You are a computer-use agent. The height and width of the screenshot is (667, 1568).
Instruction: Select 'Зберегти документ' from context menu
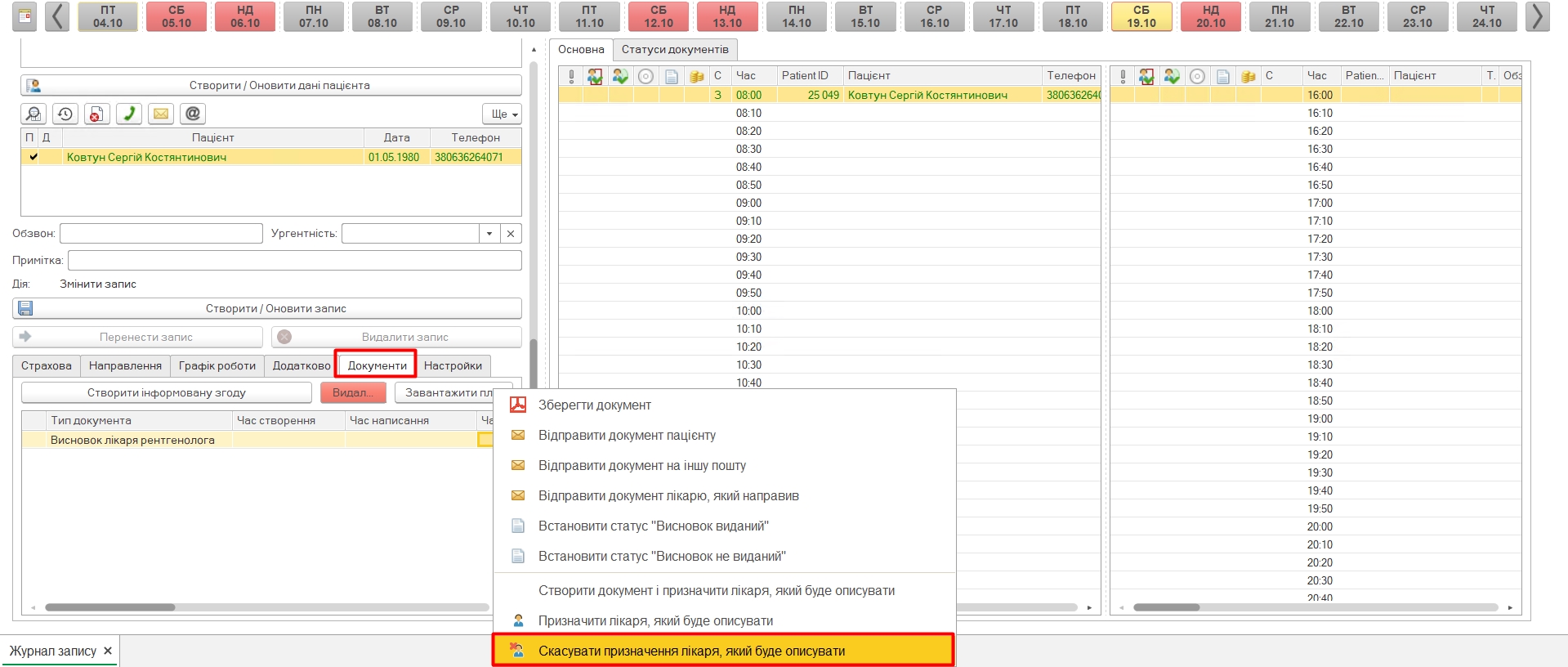(x=594, y=405)
